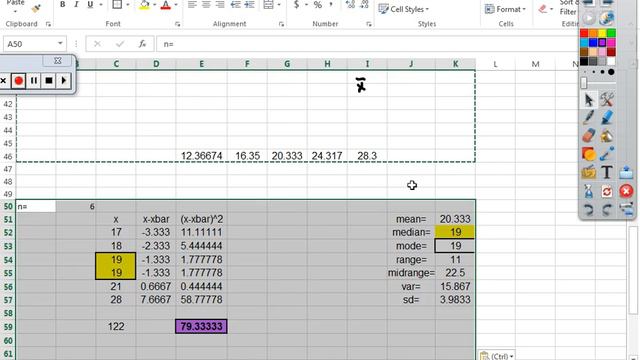Click recorder red Record button
This screenshot has height=360, width=640.
coord(18,81)
